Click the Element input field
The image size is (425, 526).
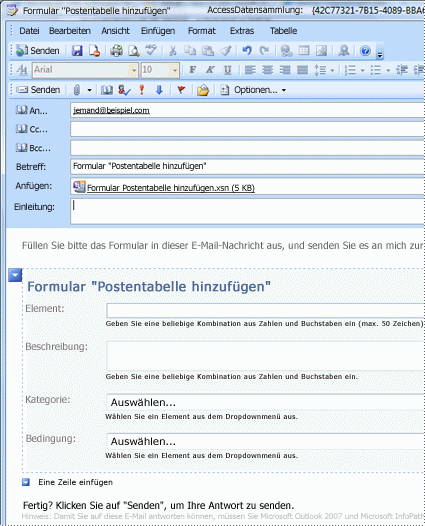click(265, 310)
